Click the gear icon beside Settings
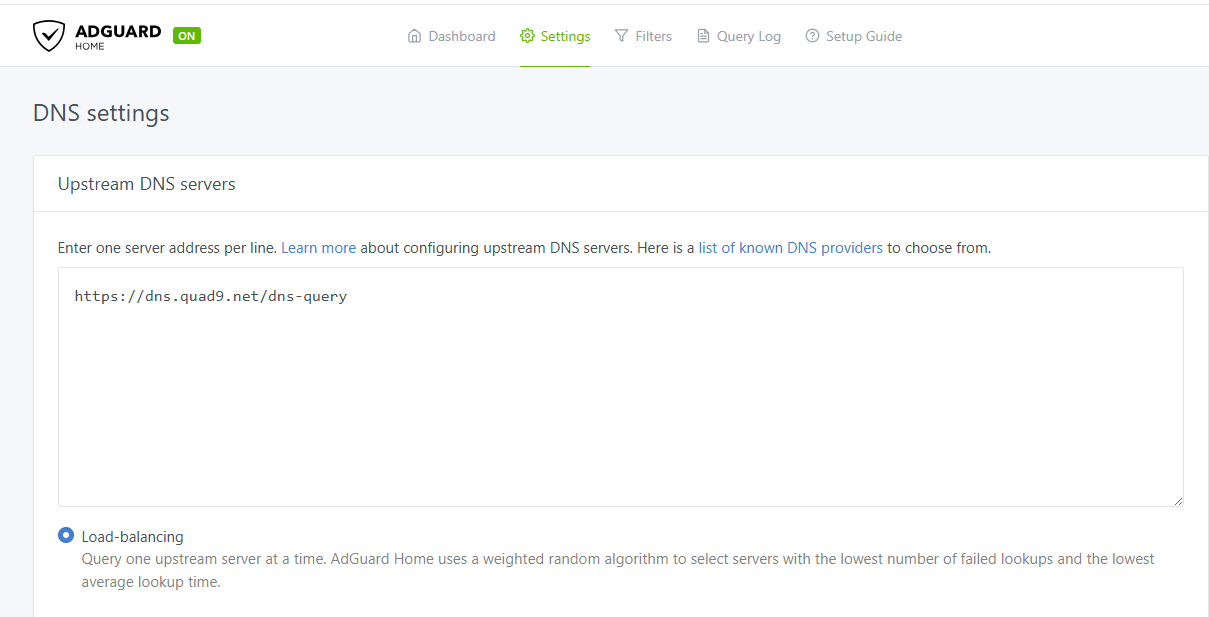Screen dimensions: 1209x617 [527, 36]
